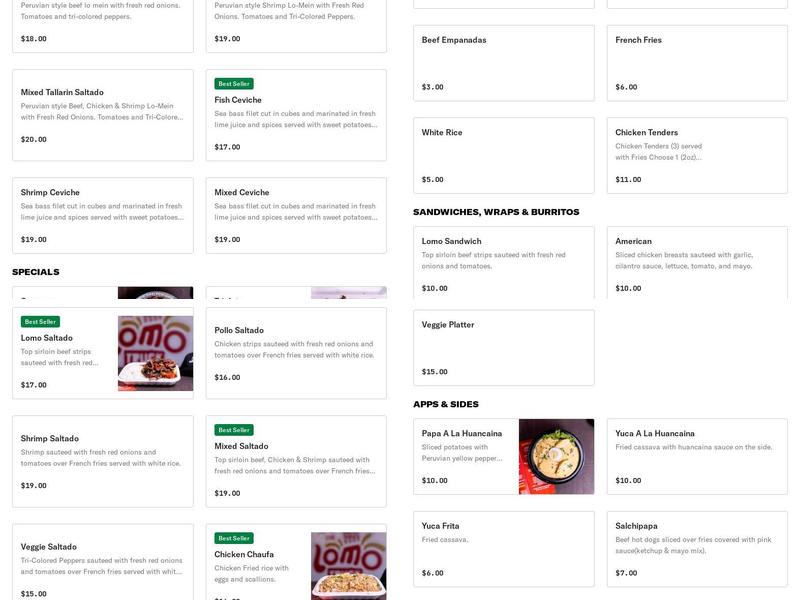Choose the Mixed Ceviche card

295,215
